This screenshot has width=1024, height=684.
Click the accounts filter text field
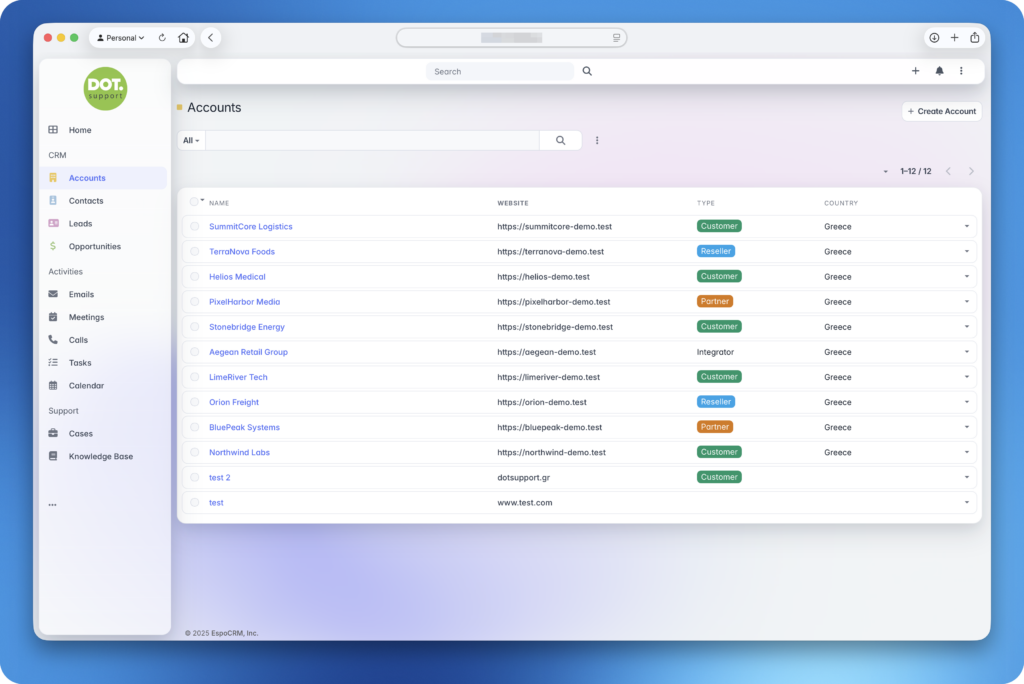point(372,140)
